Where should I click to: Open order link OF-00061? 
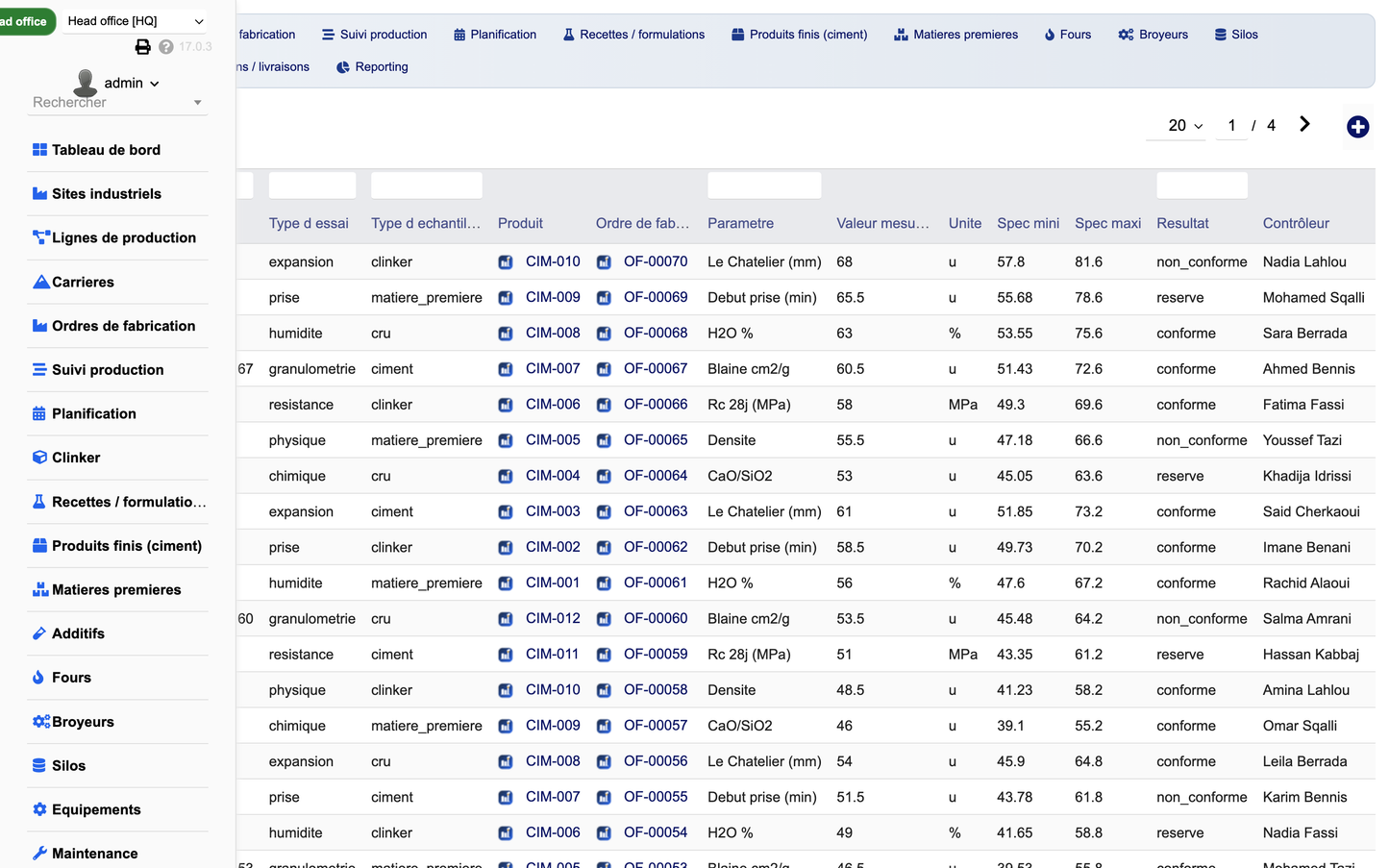[656, 583]
